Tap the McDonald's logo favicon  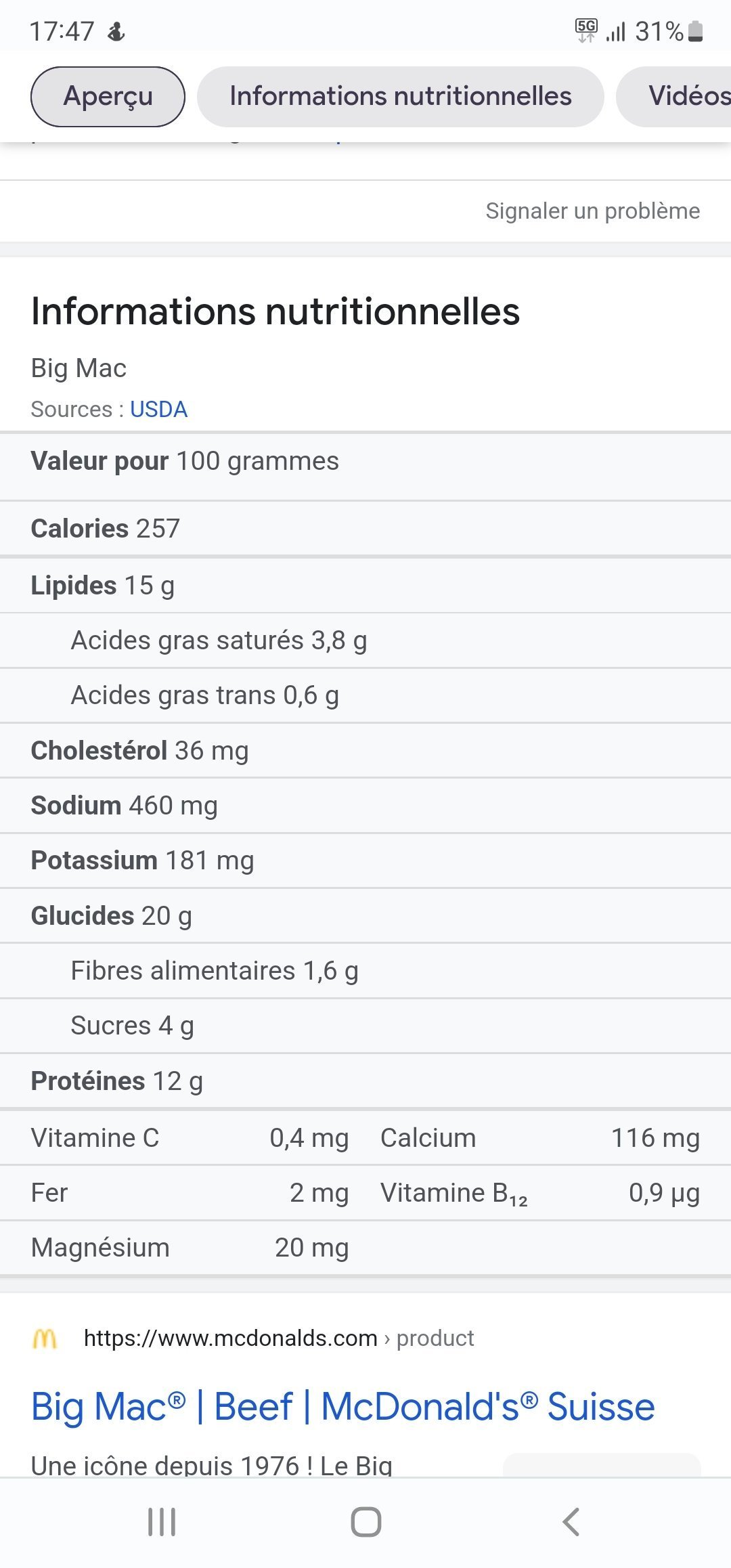(45, 1338)
